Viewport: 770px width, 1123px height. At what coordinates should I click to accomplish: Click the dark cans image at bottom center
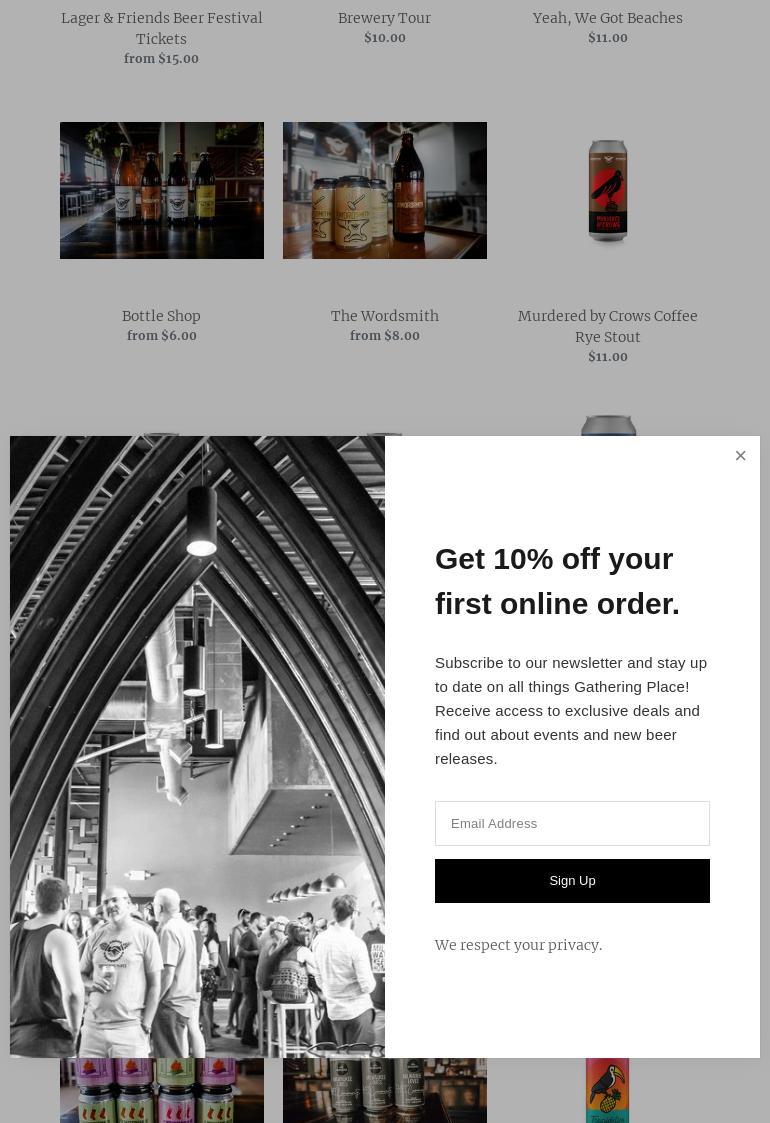tap(385, 1090)
